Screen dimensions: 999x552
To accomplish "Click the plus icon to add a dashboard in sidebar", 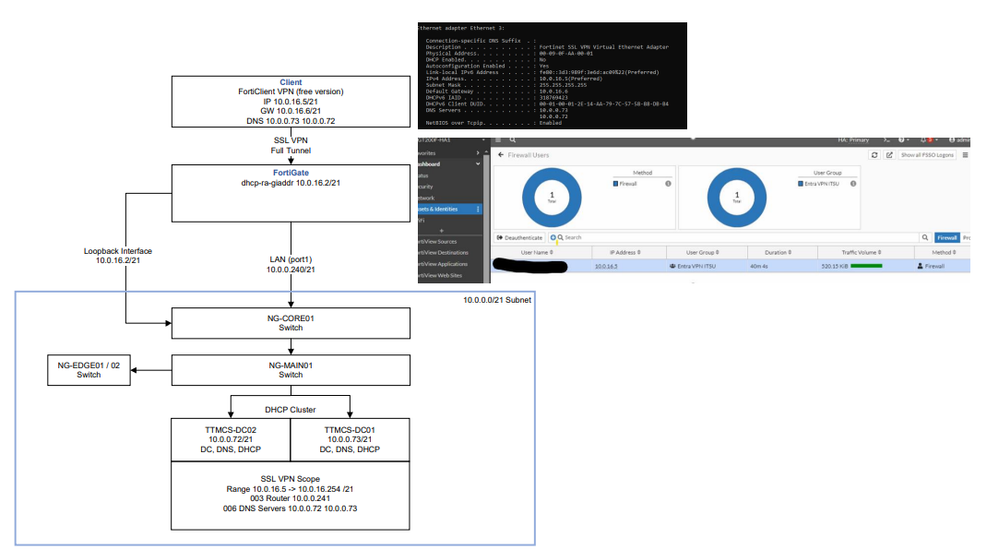I will click(x=442, y=231).
